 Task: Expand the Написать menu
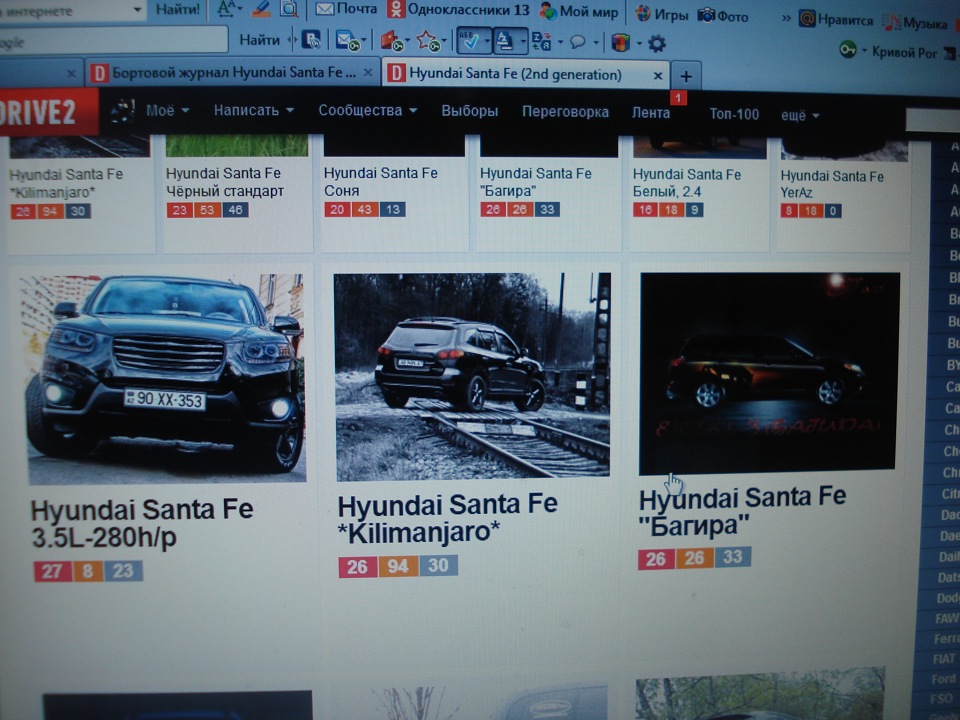tap(253, 110)
